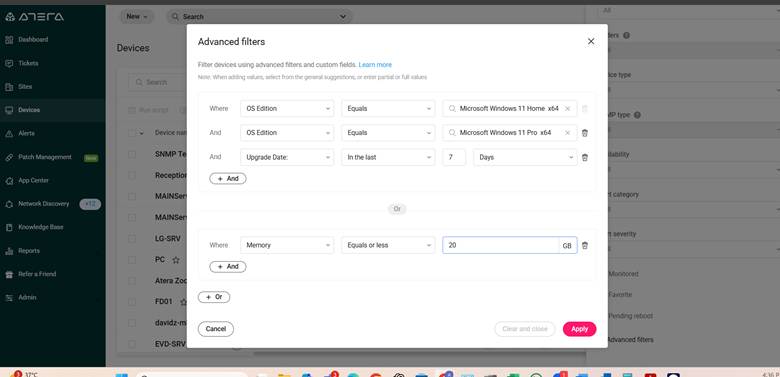The height and width of the screenshot is (377, 780).
Task: Open Network Discovery in the sidebar
Action: coord(43,204)
